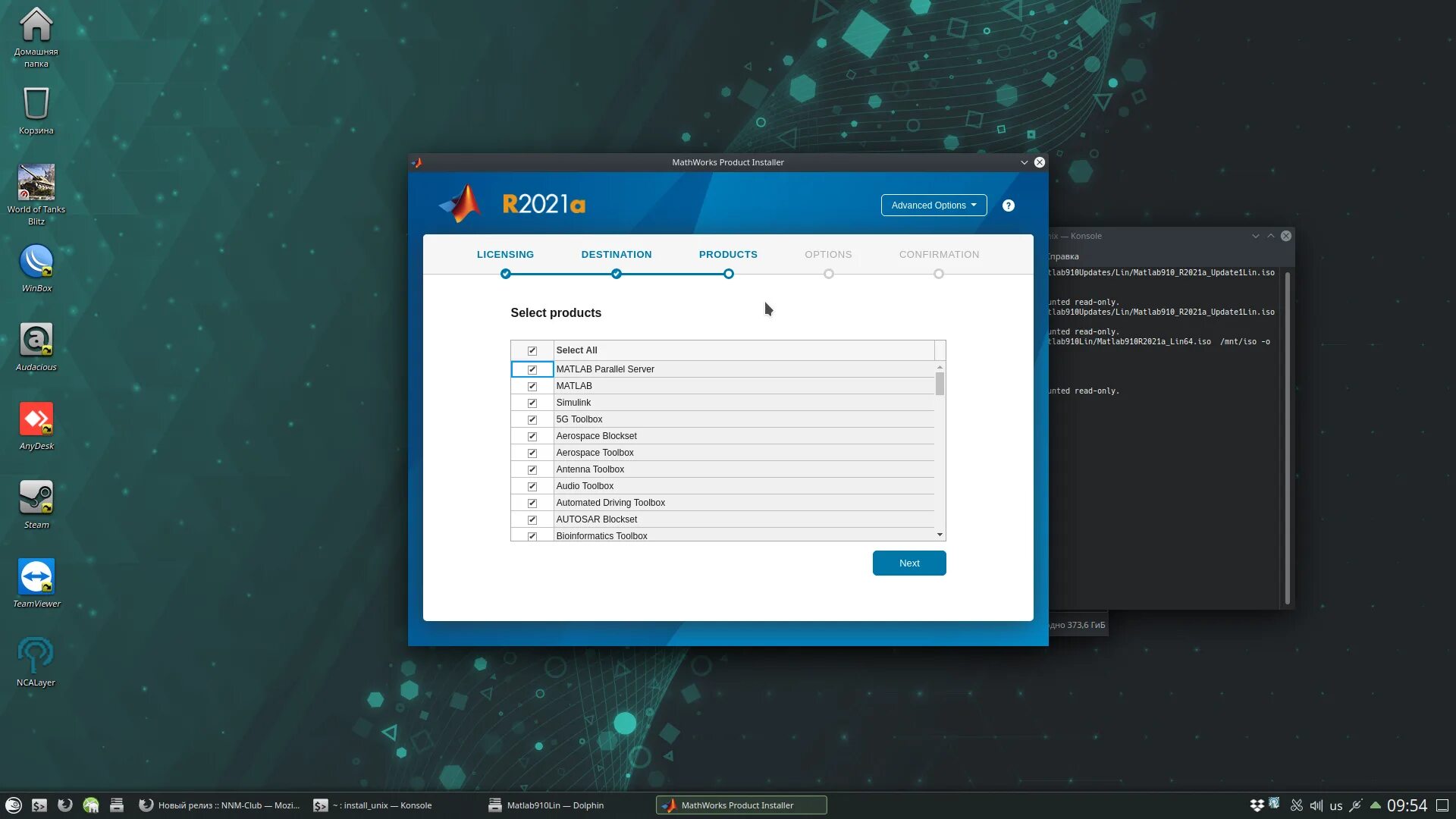
Task: Switch keyboard layout us indicator
Action: coord(1336,805)
